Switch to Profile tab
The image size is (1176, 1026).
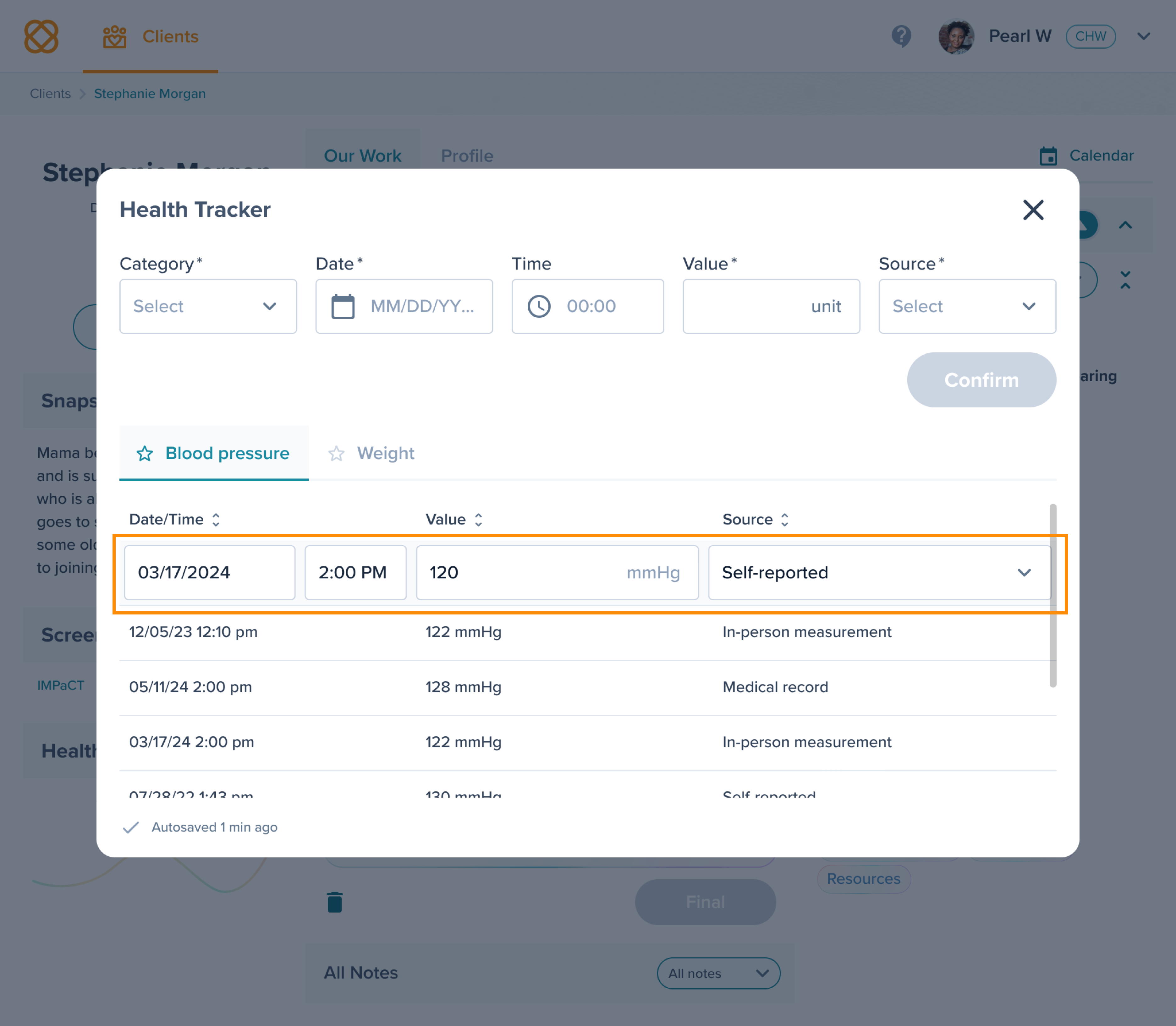point(467,156)
